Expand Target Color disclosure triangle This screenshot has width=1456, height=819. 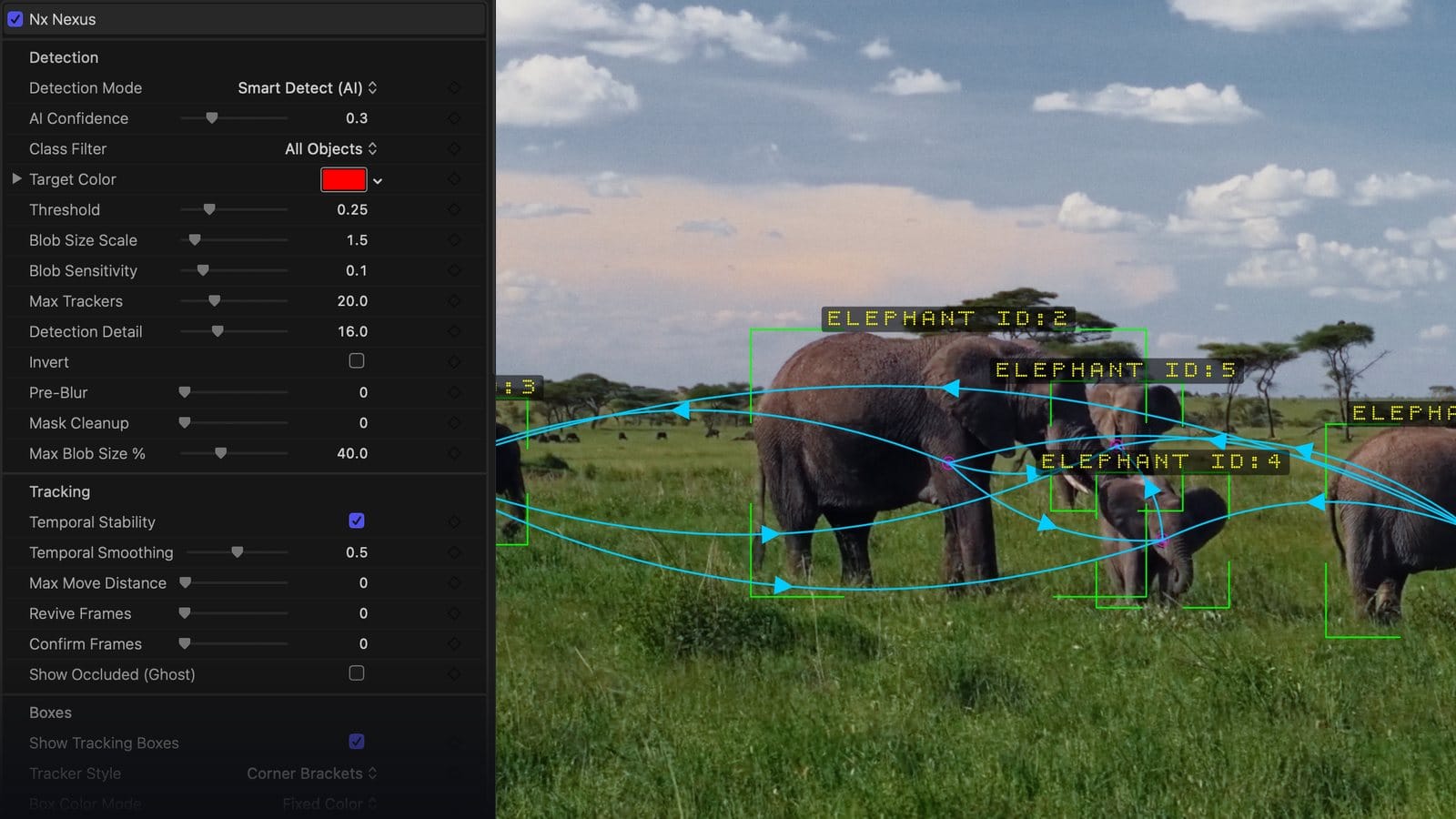pos(16,179)
